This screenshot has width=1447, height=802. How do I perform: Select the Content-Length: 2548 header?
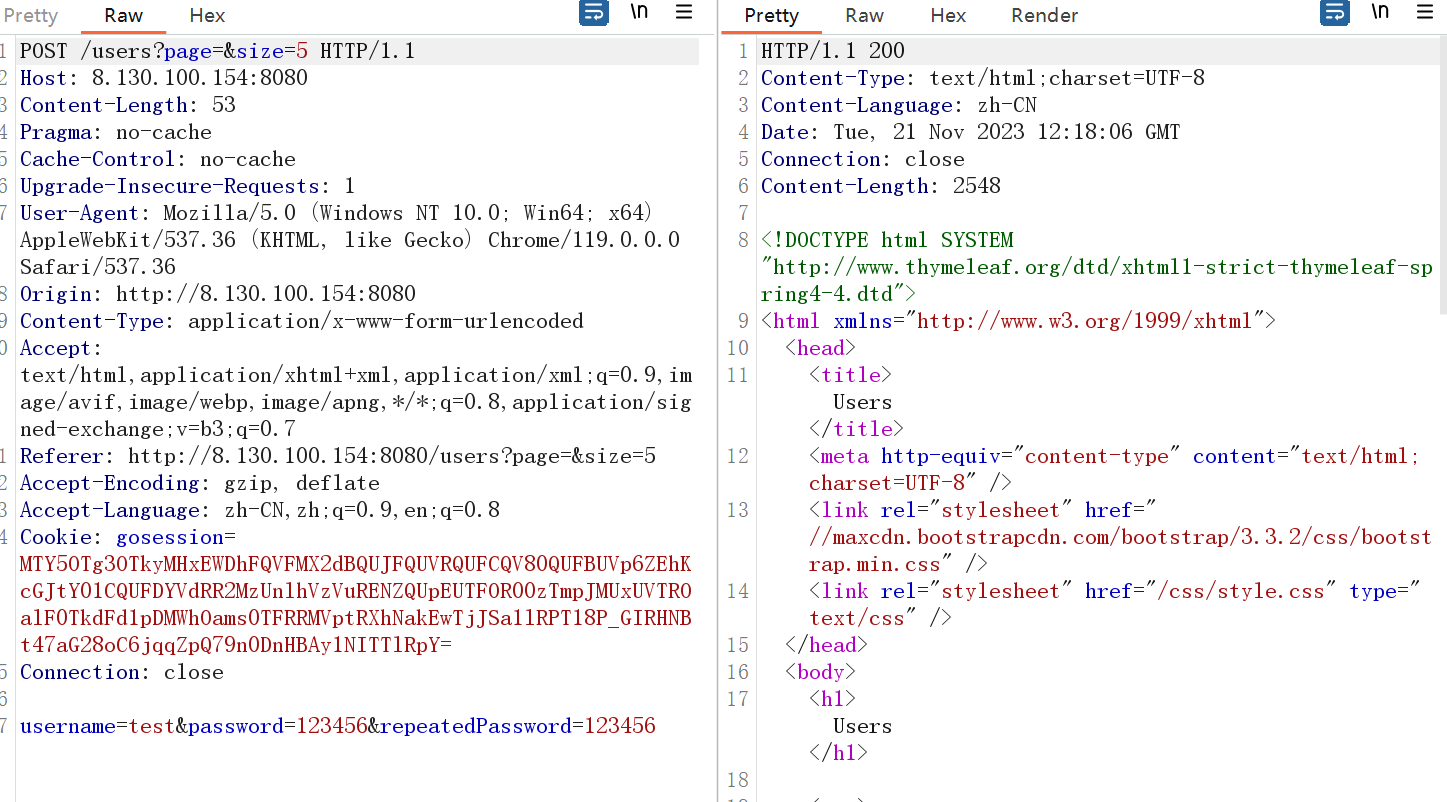[x=881, y=186]
